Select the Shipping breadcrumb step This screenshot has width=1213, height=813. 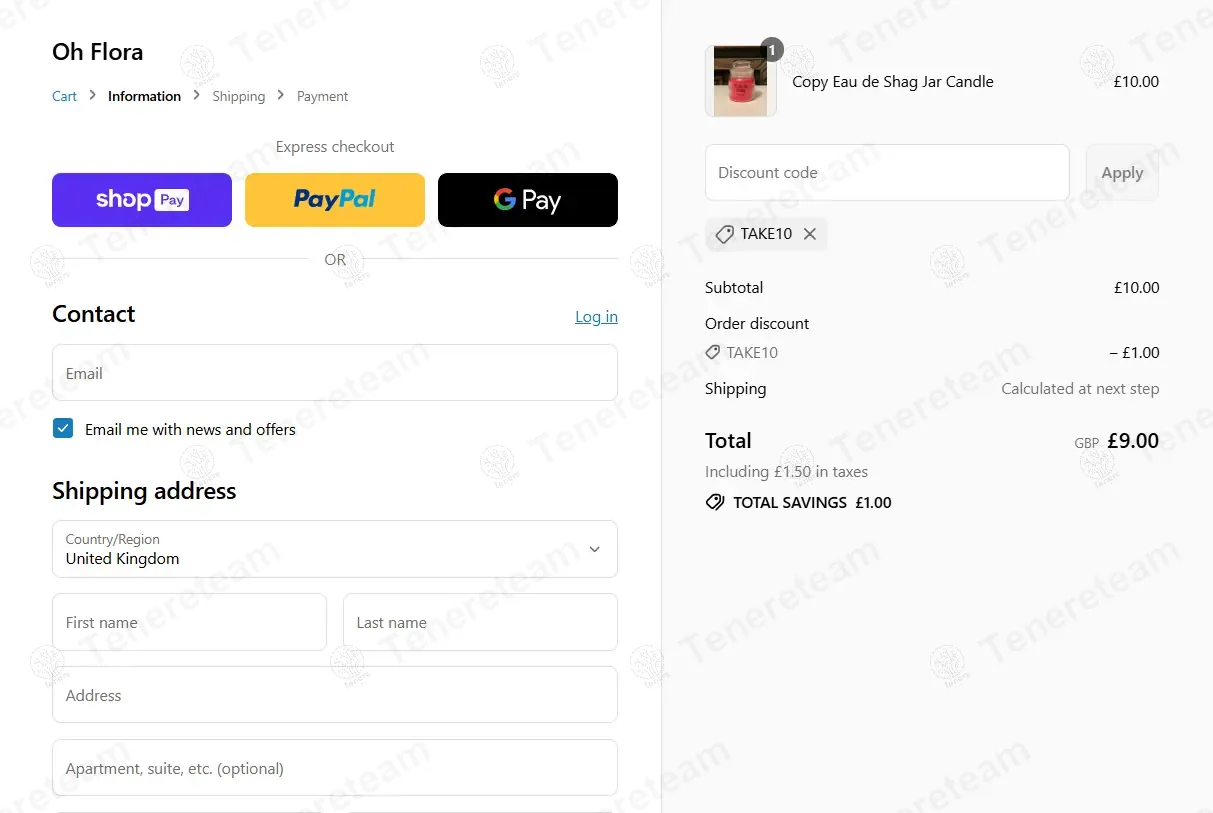(x=239, y=96)
